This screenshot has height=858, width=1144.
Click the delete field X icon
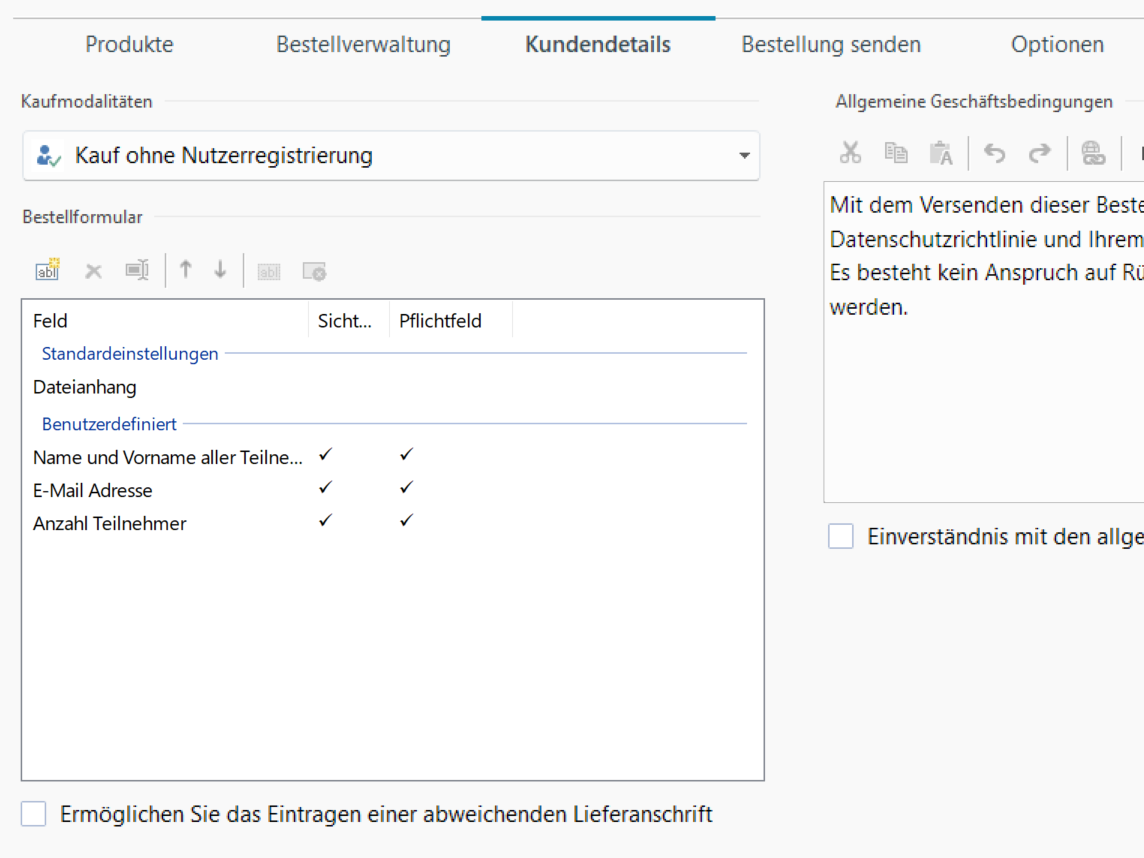point(93,271)
